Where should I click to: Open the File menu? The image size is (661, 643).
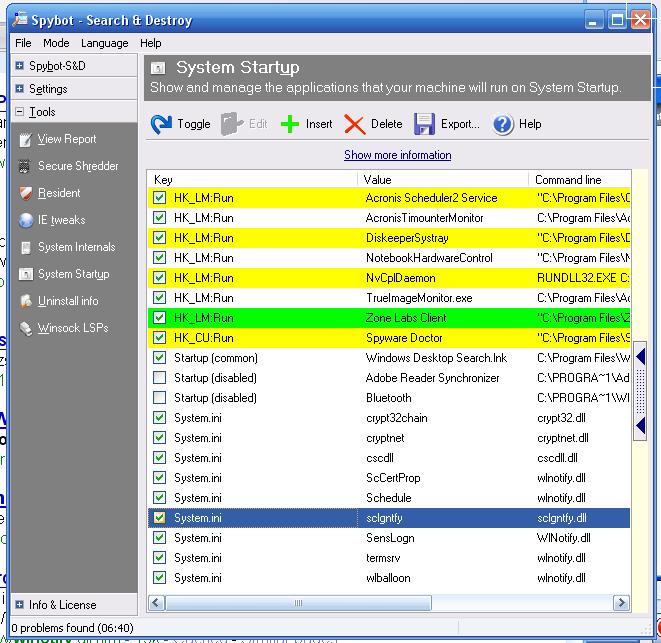point(23,43)
